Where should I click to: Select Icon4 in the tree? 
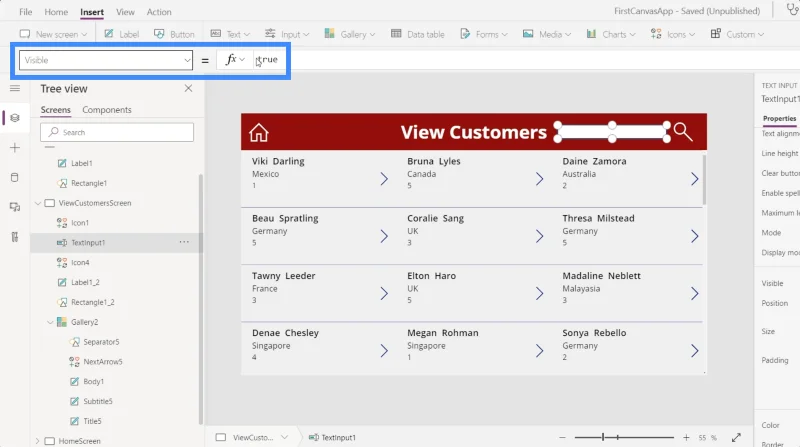click(x=80, y=263)
